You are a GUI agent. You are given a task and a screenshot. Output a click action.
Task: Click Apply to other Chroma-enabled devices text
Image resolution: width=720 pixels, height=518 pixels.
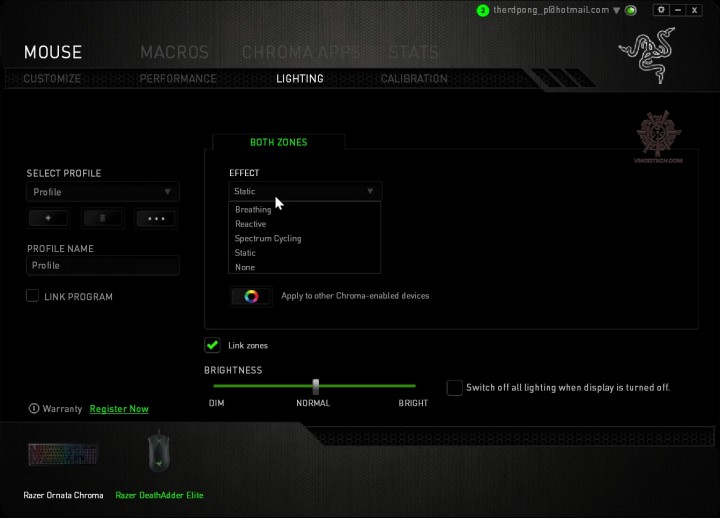355,296
